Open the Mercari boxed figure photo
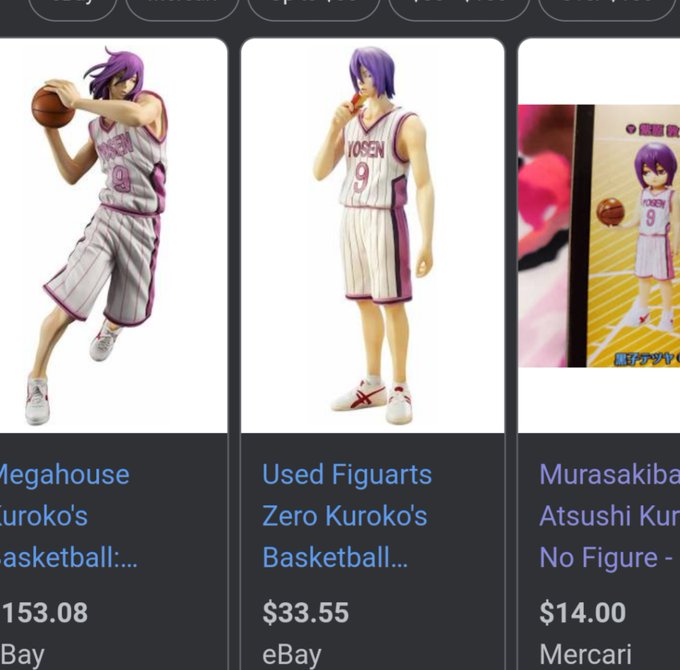The height and width of the screenshot is (670, 680). pyautogui.click(x=599, y=235)
